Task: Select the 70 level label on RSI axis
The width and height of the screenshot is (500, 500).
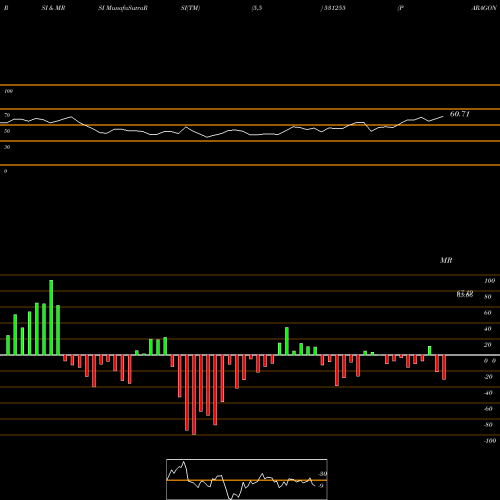Action: click(x=7, y=115)
